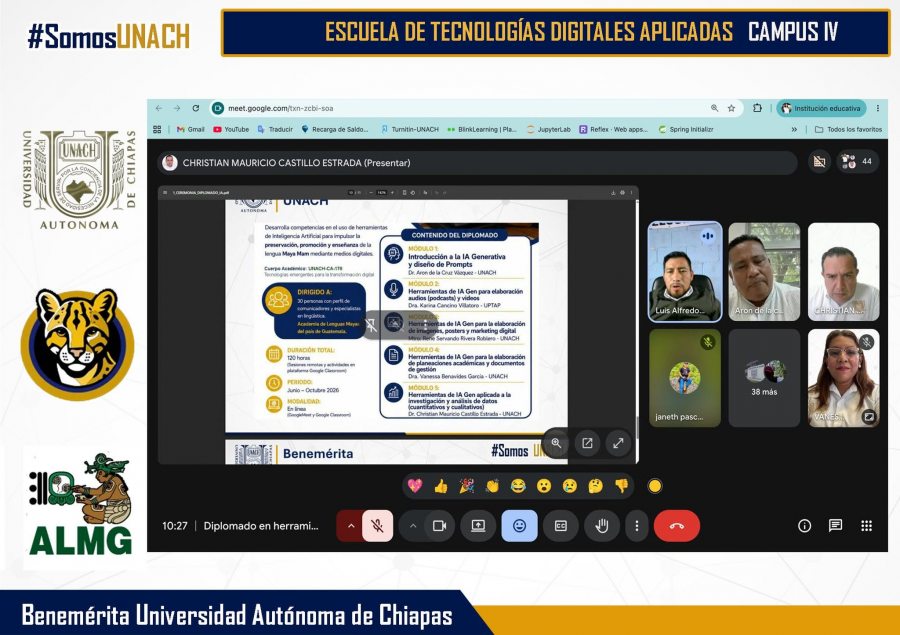
Task: Open meeting details info icon
Action: [x=805, y=526]
